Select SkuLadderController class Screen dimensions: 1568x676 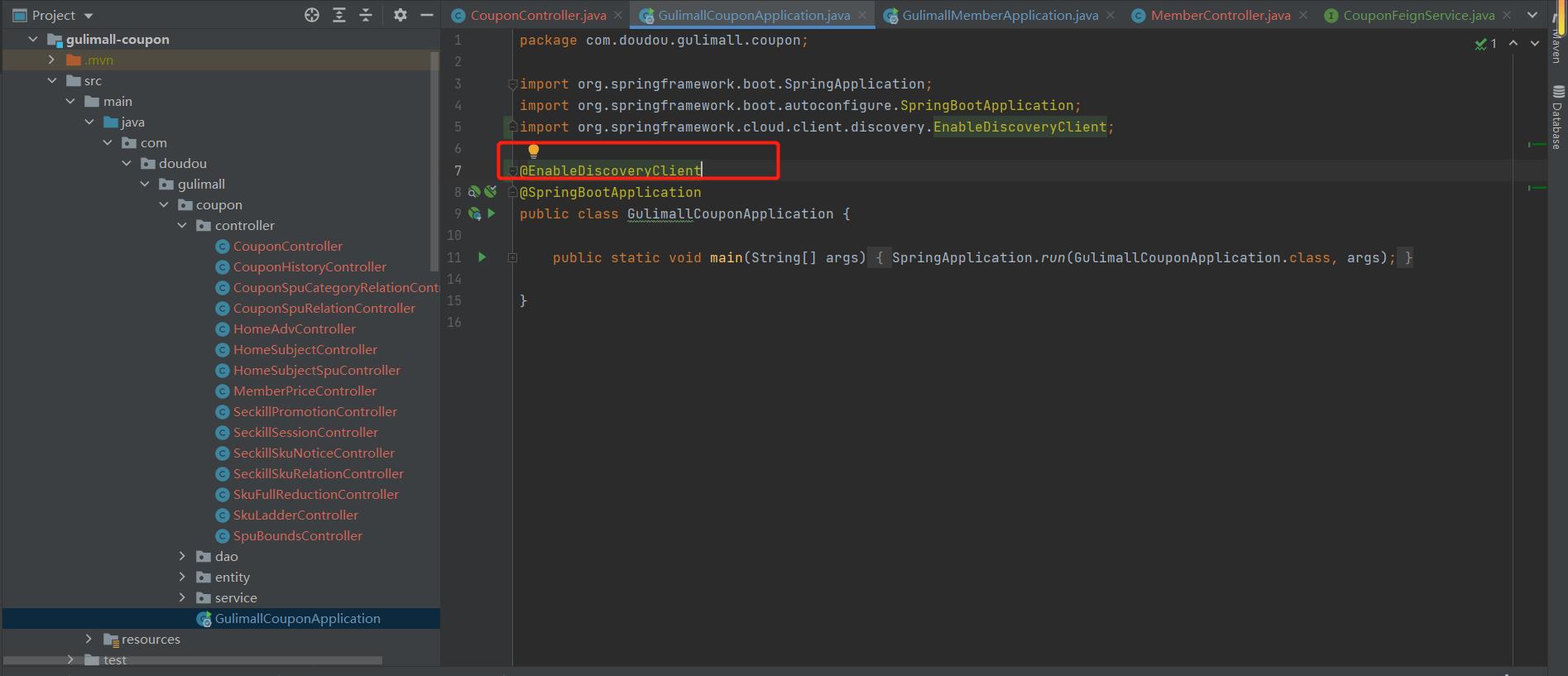click(x=295, y=515)
